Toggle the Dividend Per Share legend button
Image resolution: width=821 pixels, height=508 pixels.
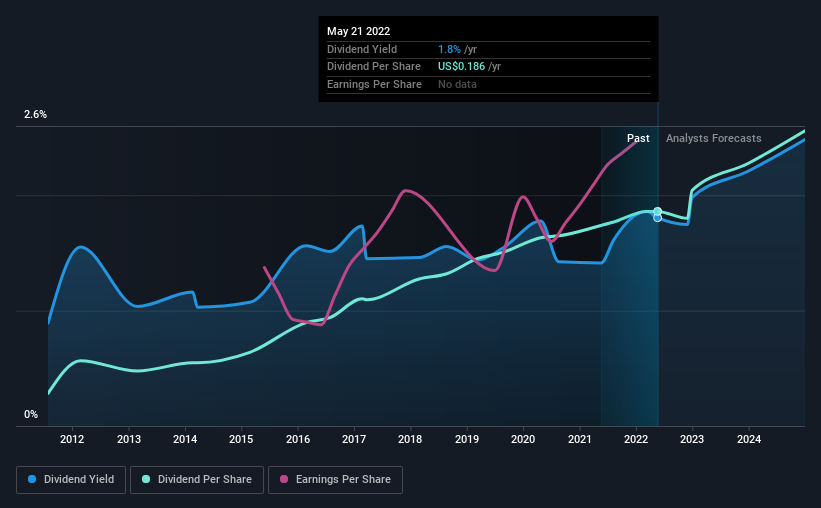(x=197, y=480)
